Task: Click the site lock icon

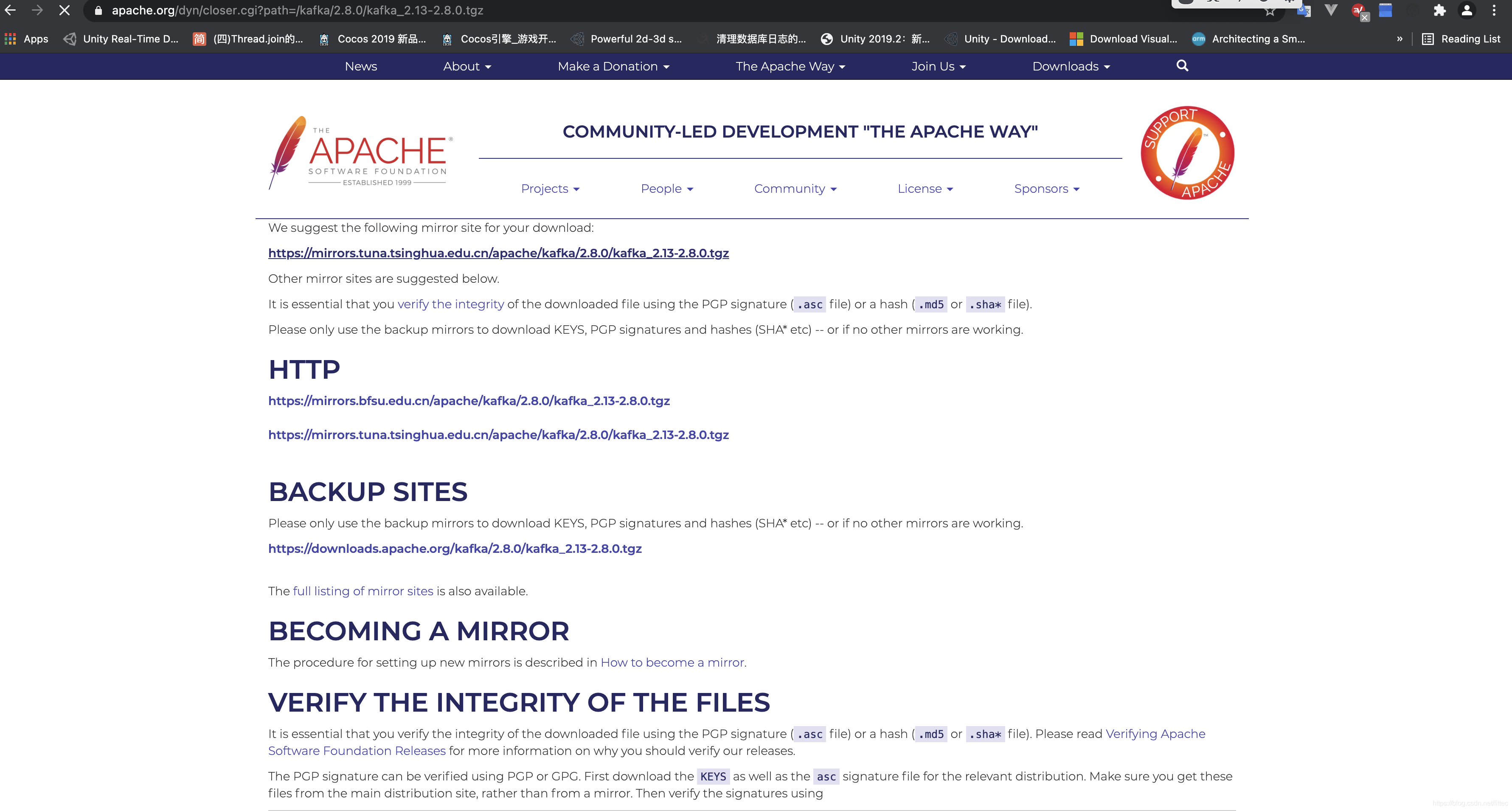Action: (98, 11)
